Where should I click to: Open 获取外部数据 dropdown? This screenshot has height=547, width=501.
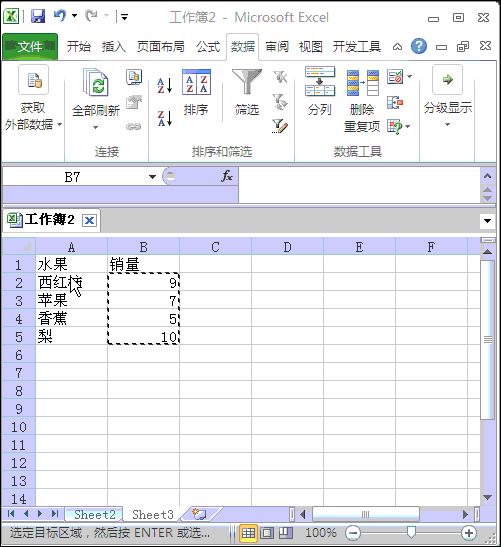click(33, 98)
